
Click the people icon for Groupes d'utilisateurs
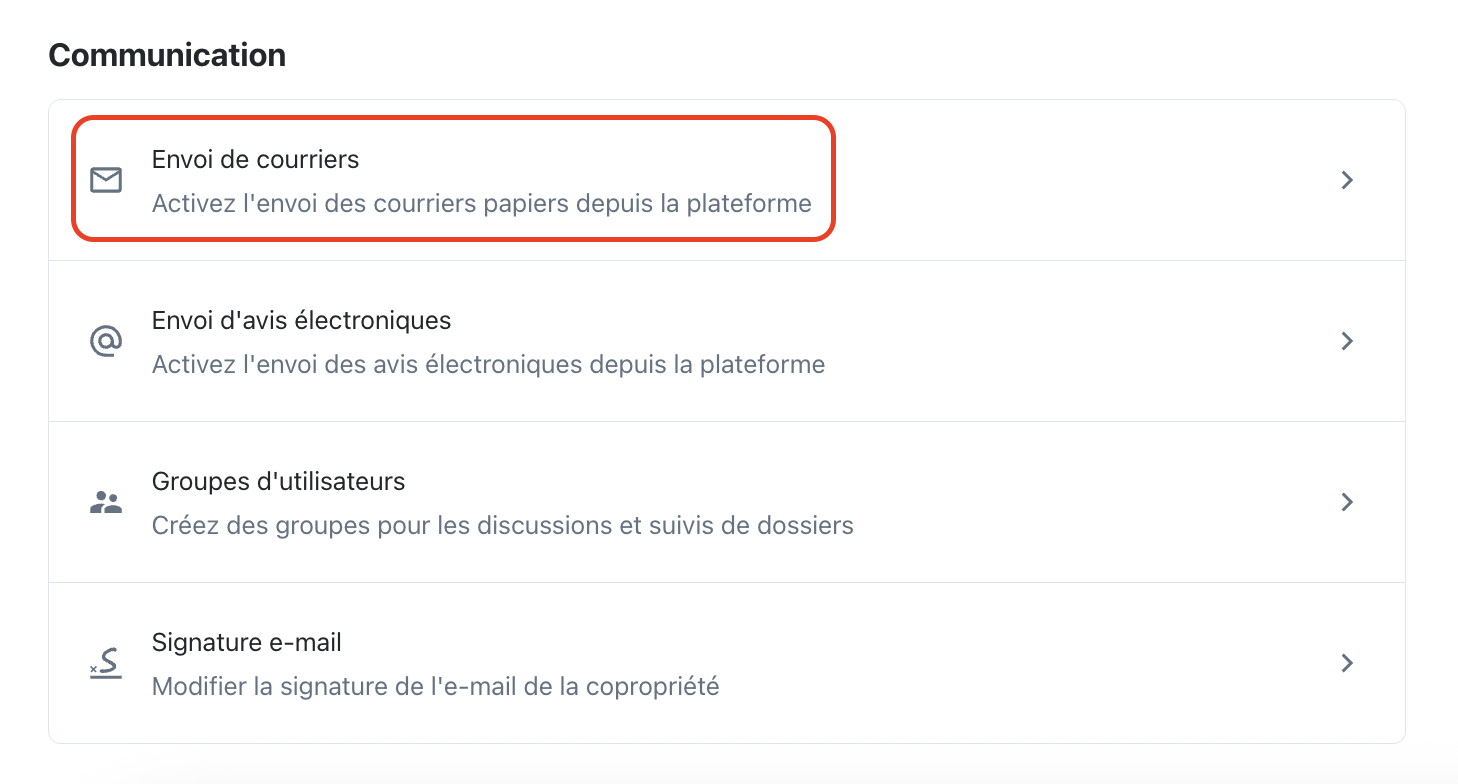[x=106, y=502]
